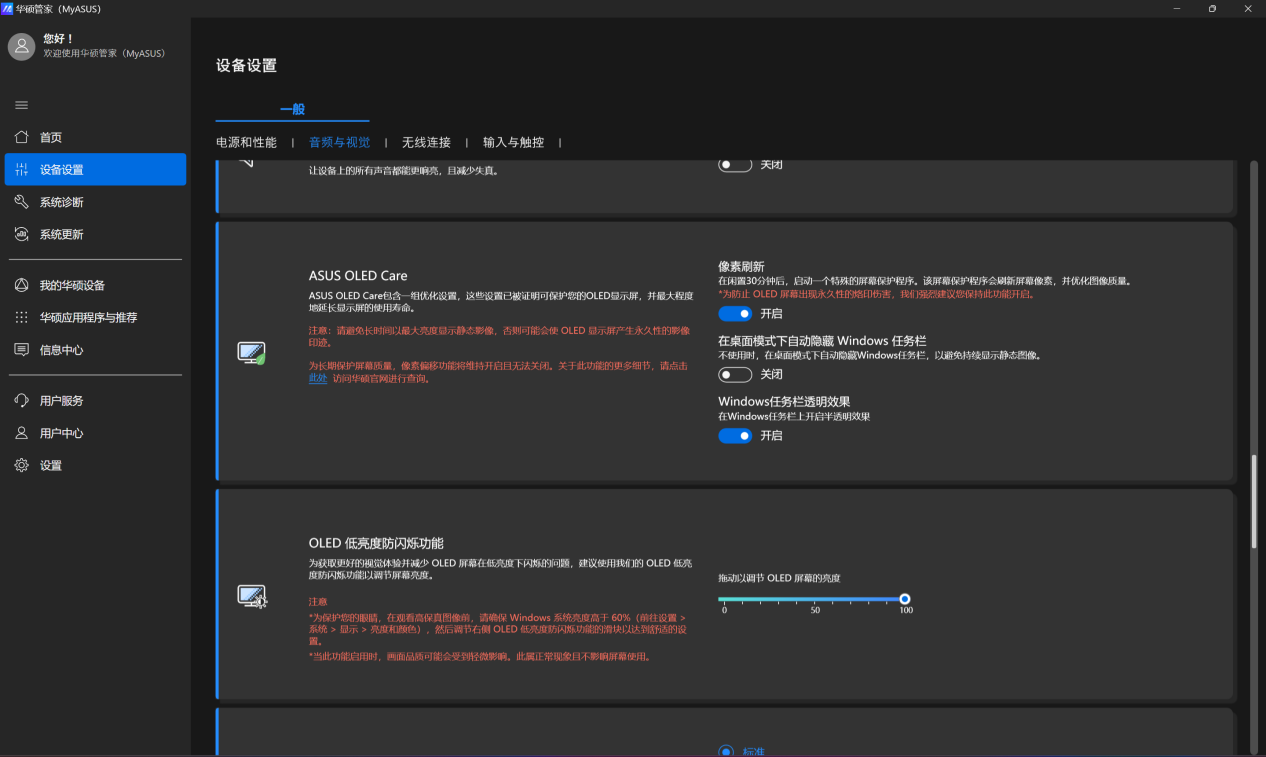Click the ASUS logo icon beside 我的华硕设备
The width and height of the screenshot is (1266, 757).
[x=21, y=285]
